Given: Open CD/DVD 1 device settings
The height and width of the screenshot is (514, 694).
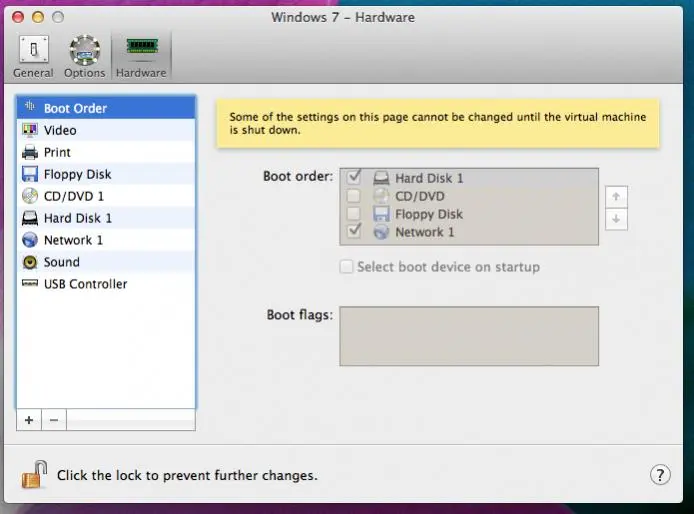Looking at the screenshot, I should point(73,196).
